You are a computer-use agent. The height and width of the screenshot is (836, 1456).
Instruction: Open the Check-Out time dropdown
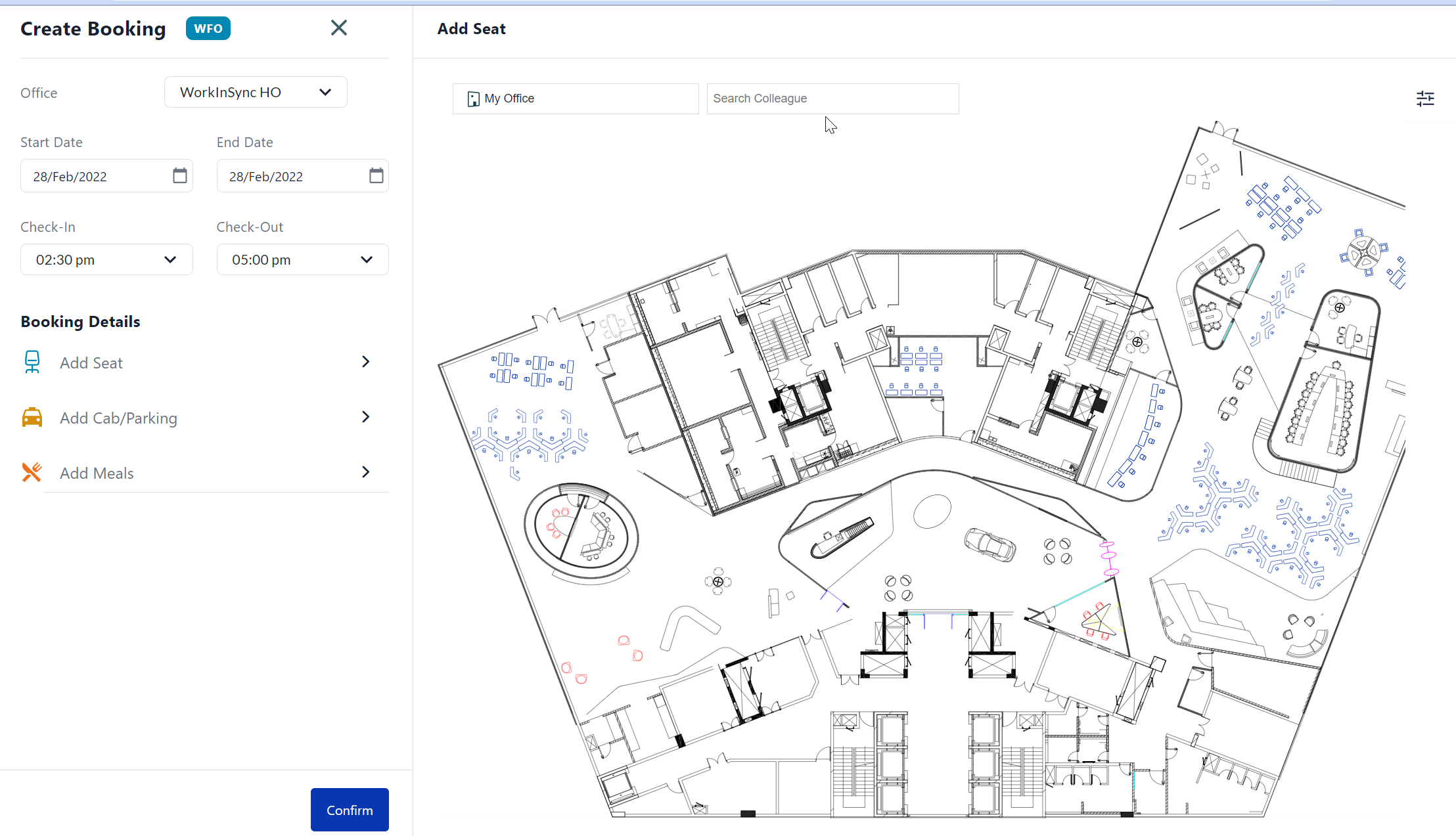(366, 259)
